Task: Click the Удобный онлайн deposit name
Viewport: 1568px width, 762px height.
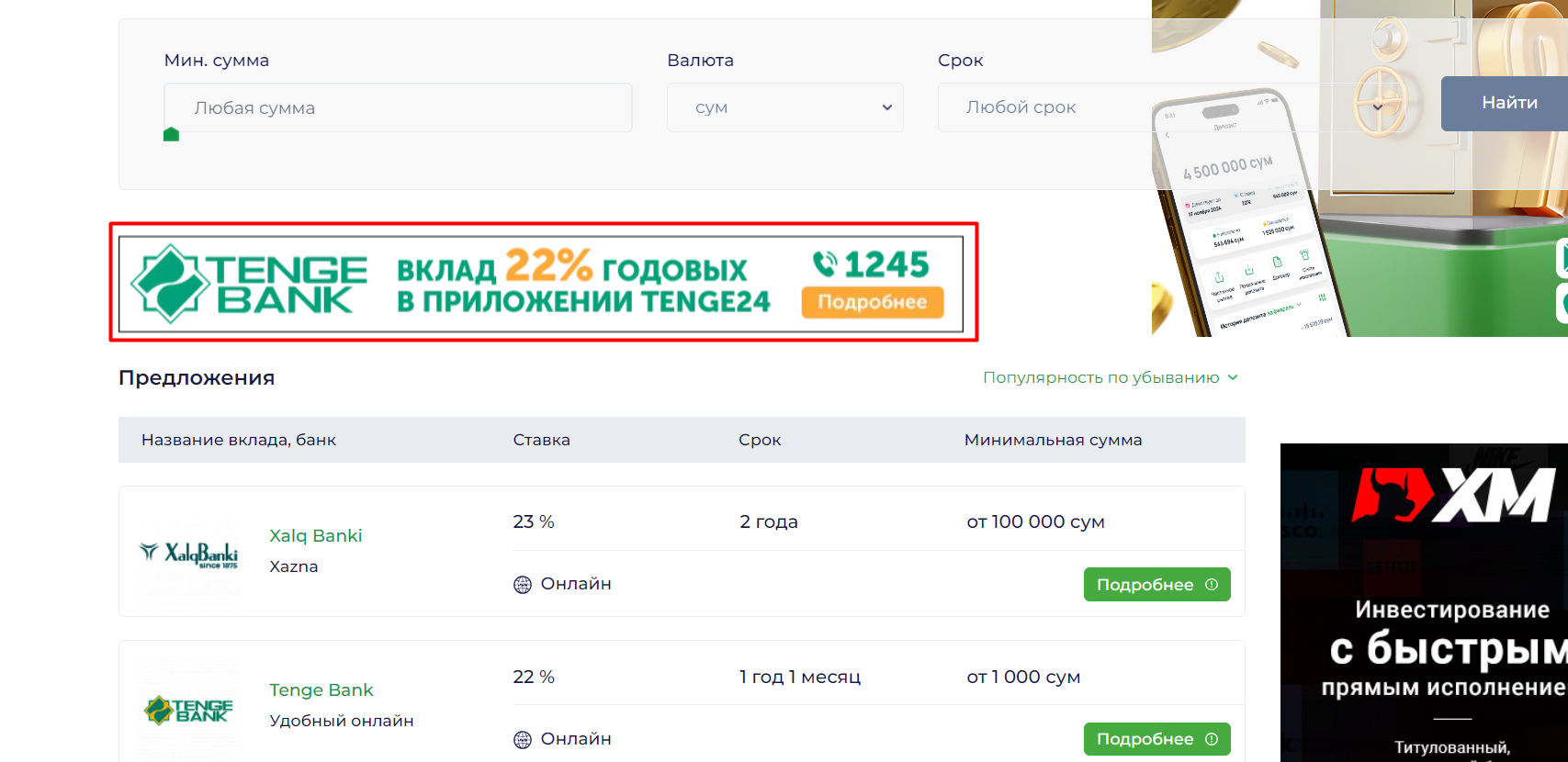Action: pyautogui.click(x=342, y=721)
